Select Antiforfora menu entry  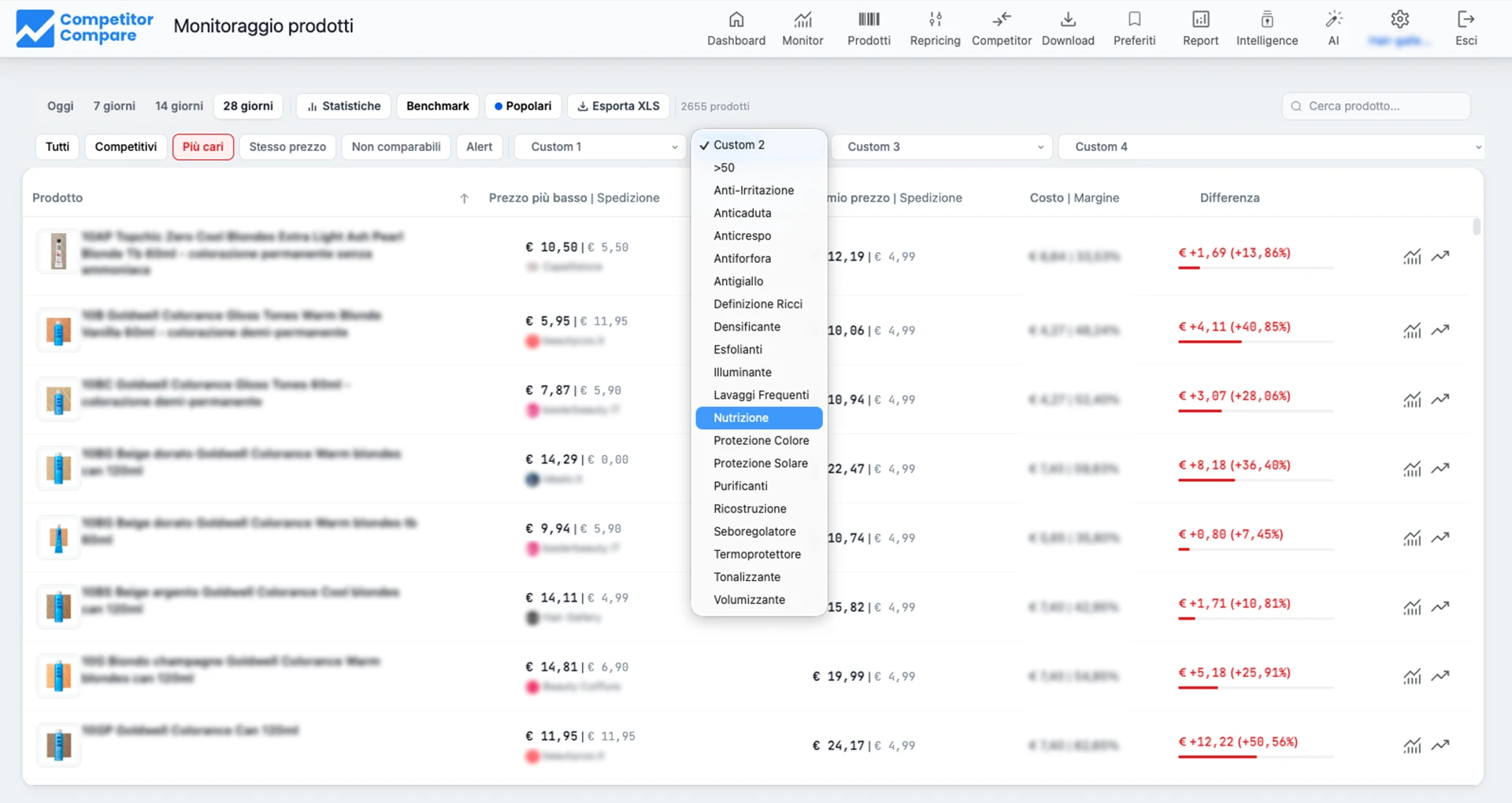coord(759,259)
